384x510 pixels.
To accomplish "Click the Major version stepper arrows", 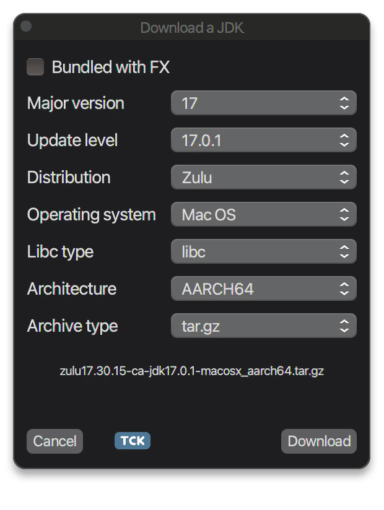I will pyautogui.click(x=344, y=103).
